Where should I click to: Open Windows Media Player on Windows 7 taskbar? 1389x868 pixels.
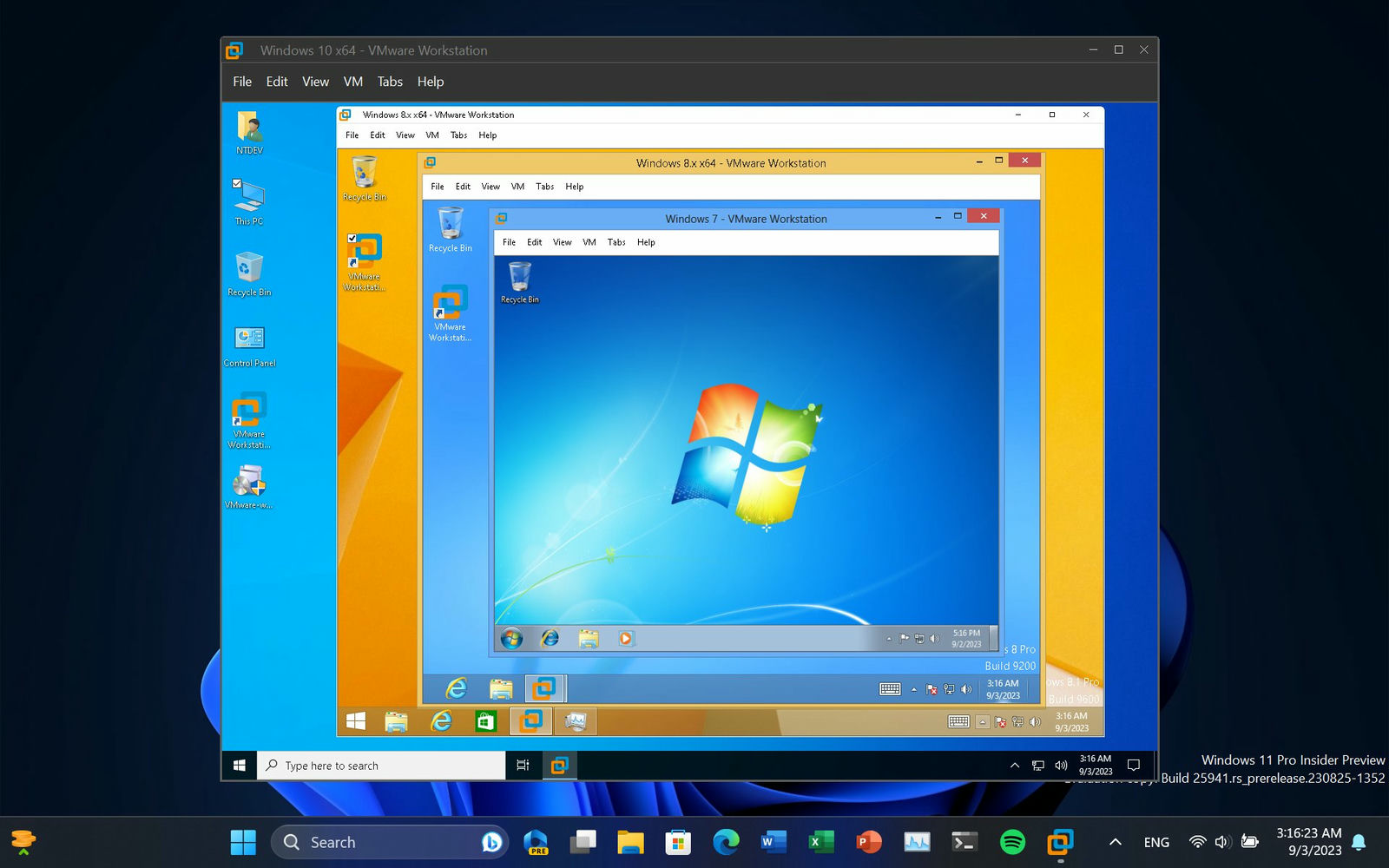point(625,639)
